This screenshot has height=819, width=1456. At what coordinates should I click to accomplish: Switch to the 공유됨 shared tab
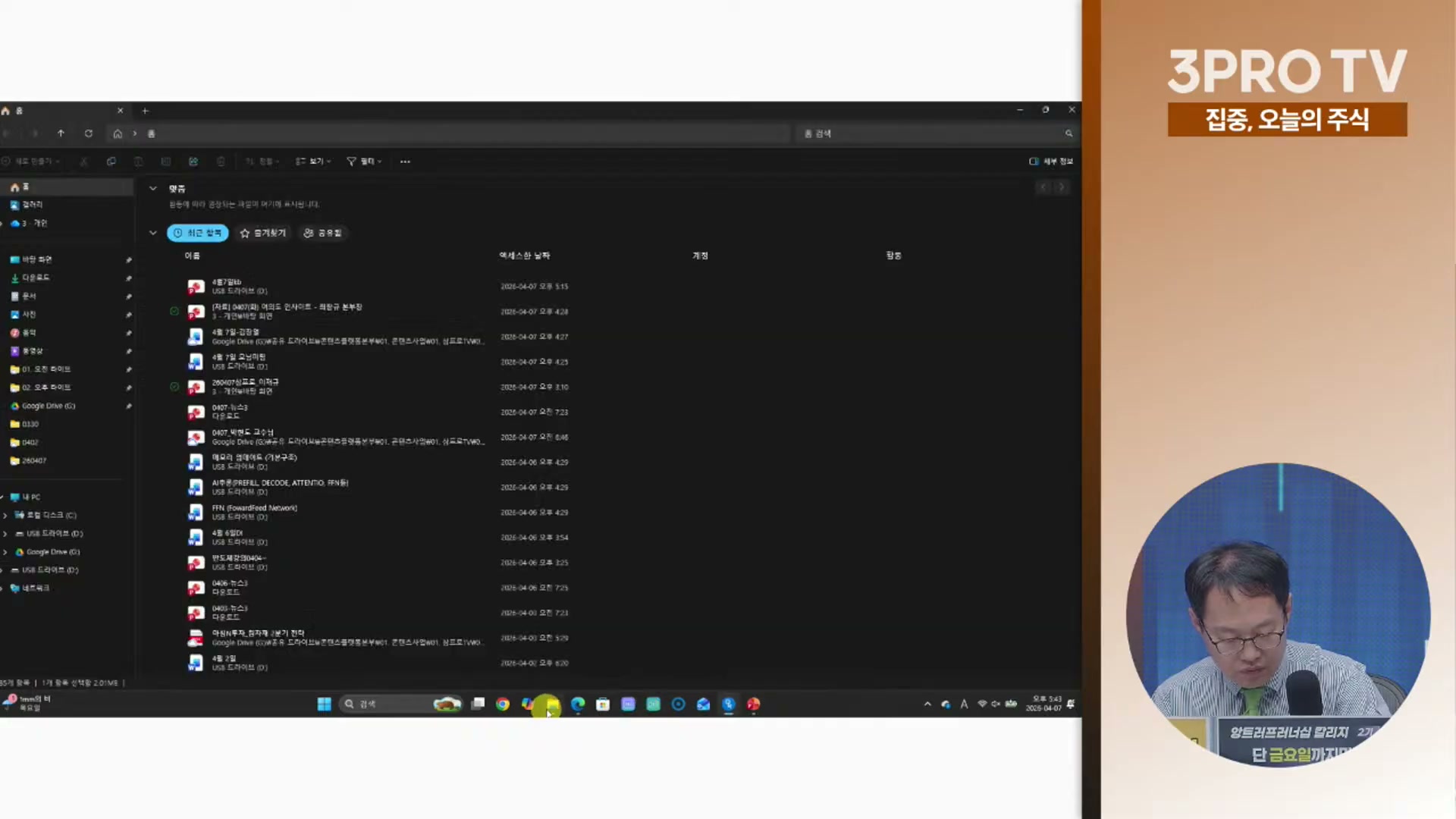coord(322,234)
